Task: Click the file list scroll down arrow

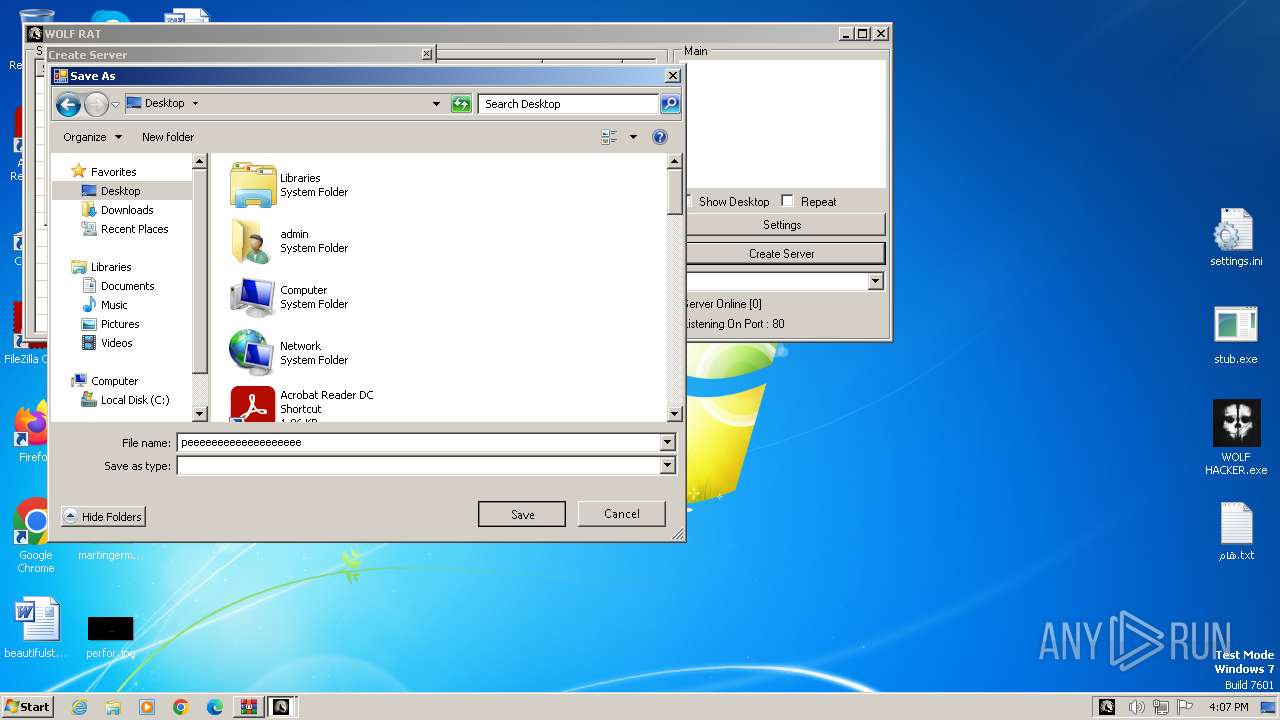Action: pos(674,413)
